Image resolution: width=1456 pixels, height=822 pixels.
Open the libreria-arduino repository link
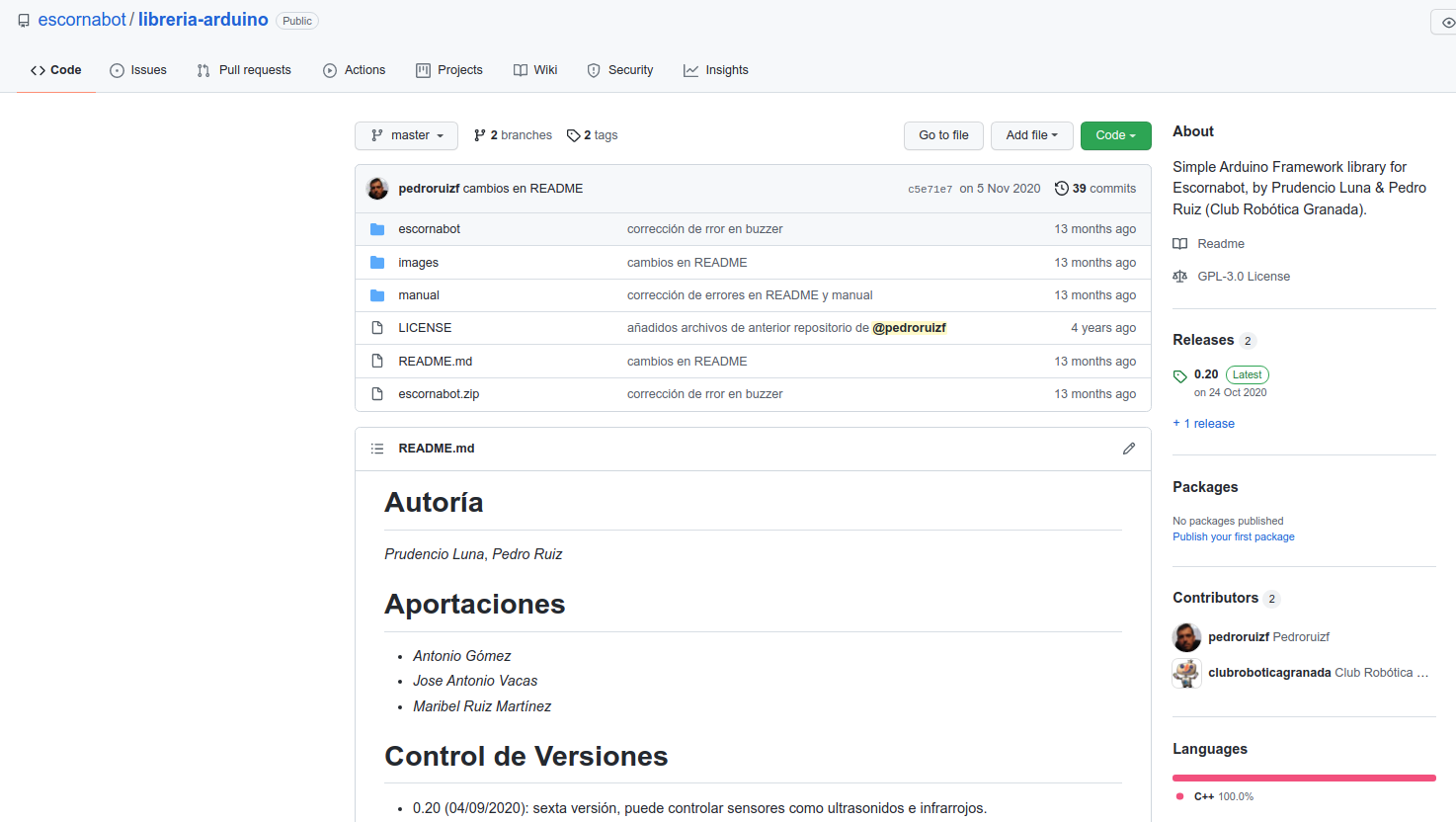pyautogui.click(x=203, y=20)
